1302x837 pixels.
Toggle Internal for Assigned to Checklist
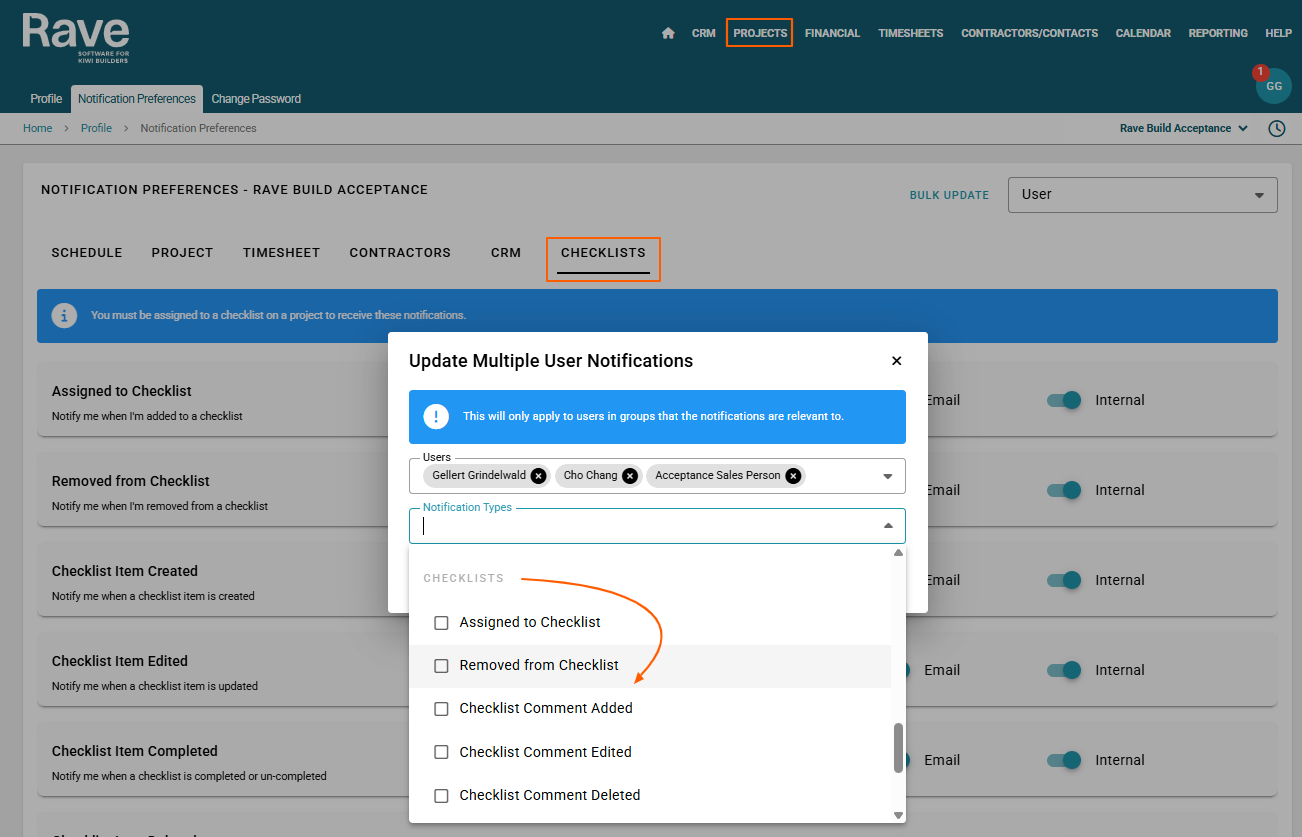(x=1065, y=400)
